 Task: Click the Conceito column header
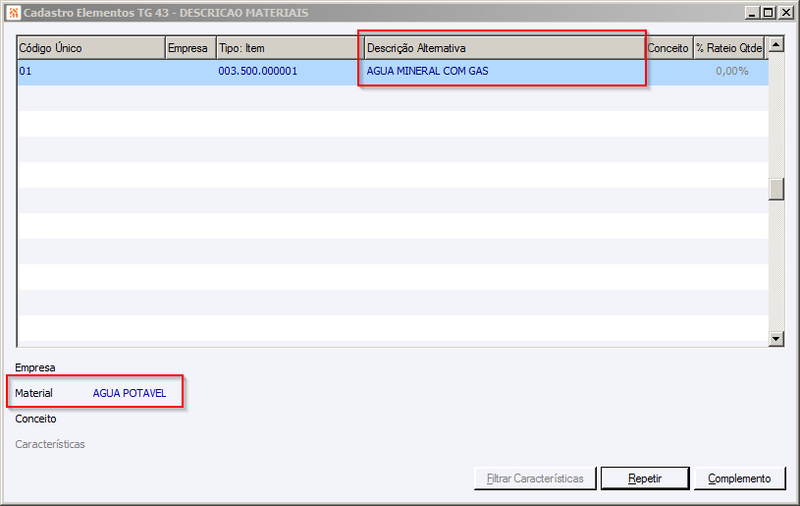click(x=669, y=48)
